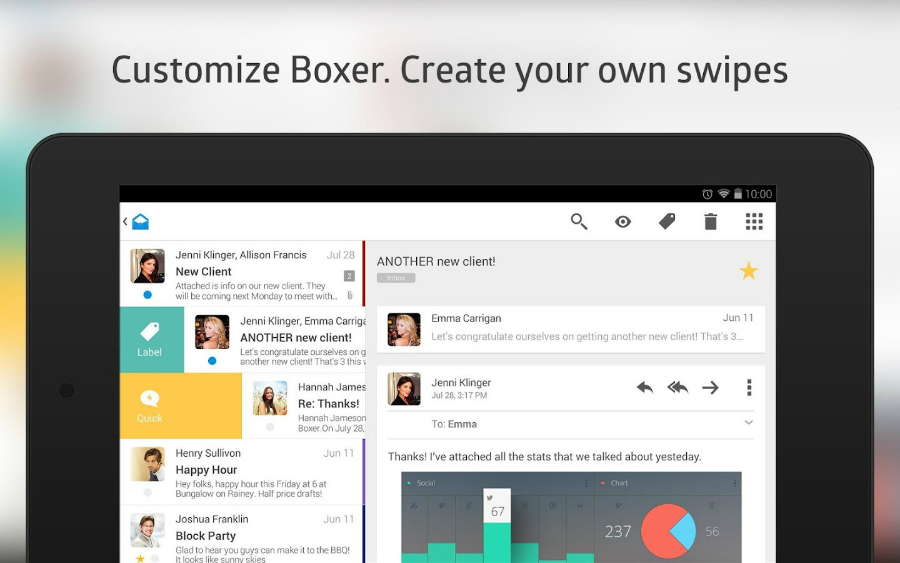Toggle unread dot on New Client email

pos(148,295)
